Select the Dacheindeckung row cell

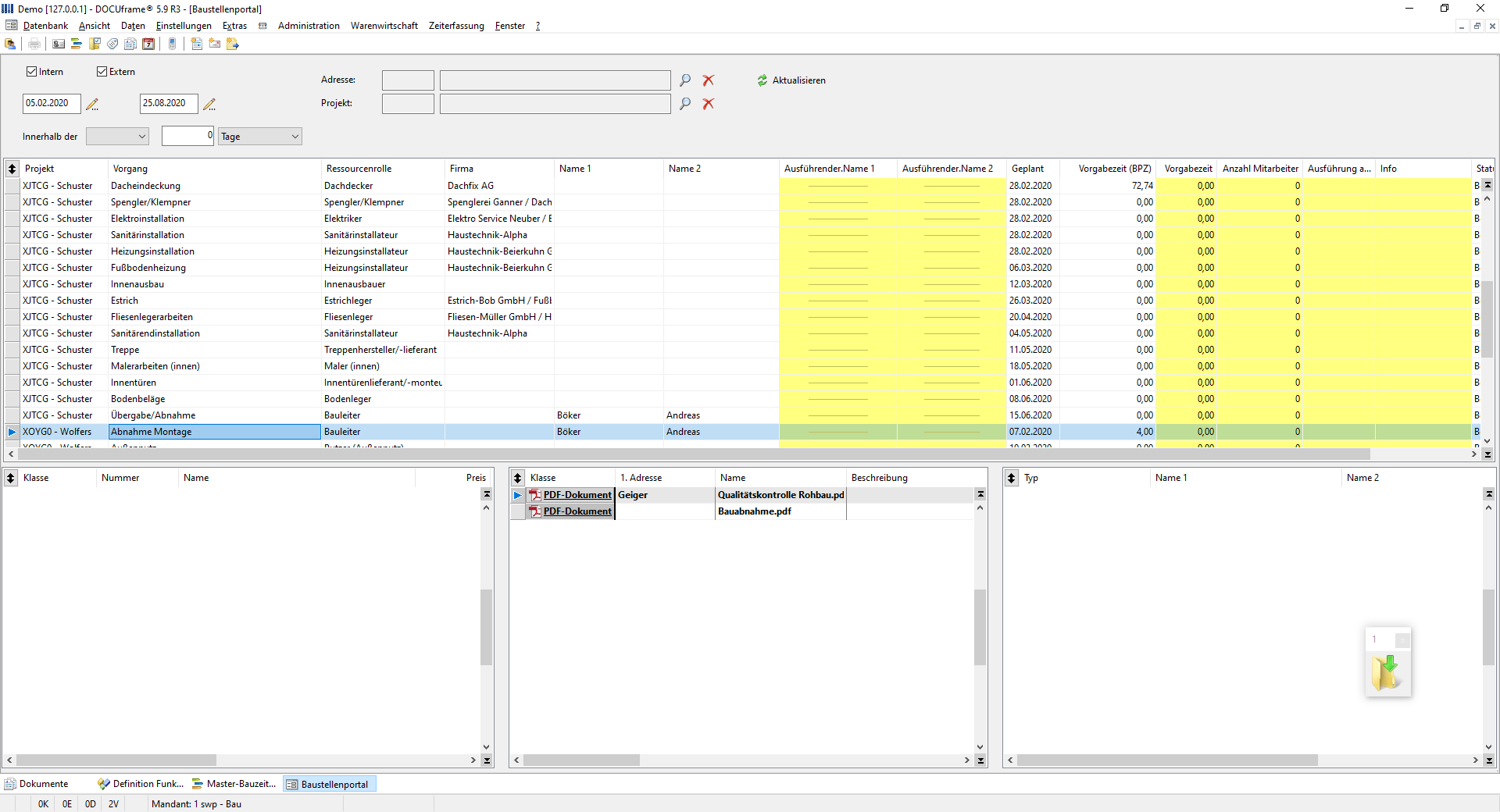(x=214, y=186)
